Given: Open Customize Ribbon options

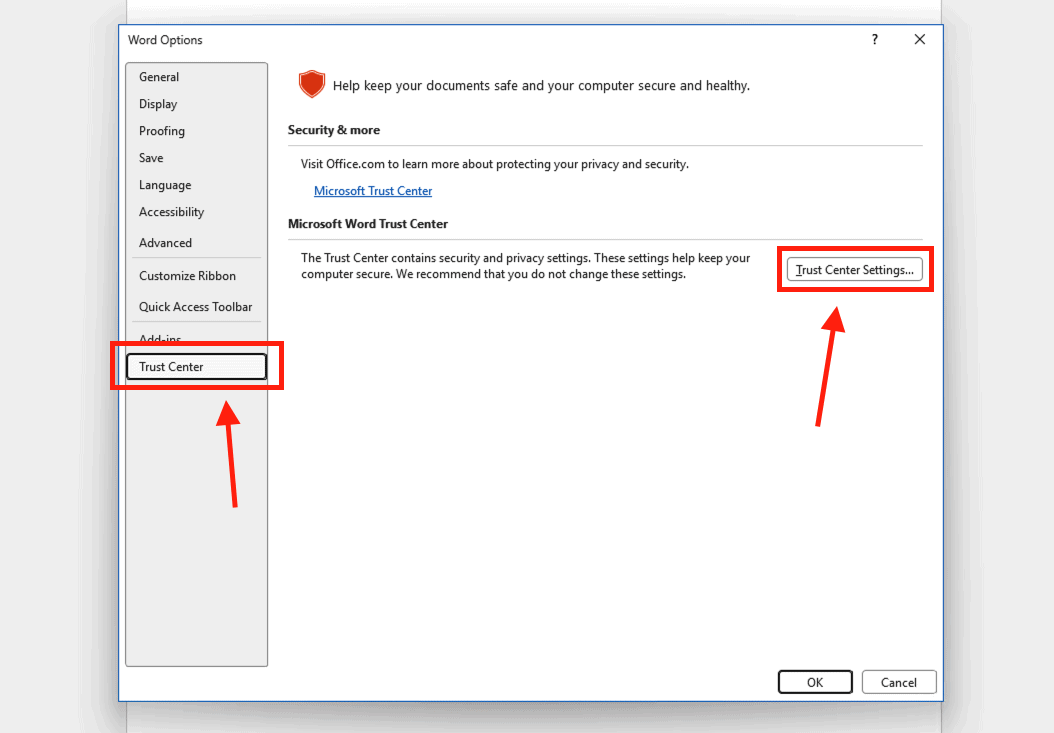Looking at the screenshot, I should pos(196,276).
